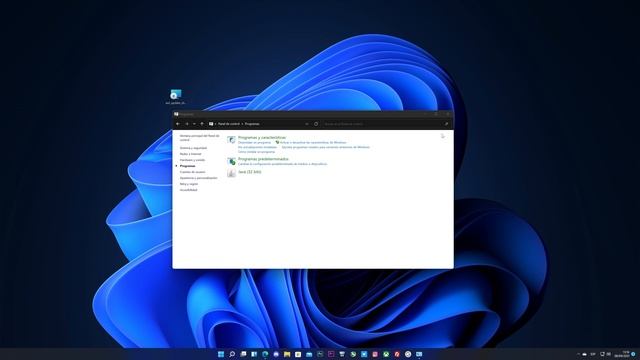Open Programas y características heading link
Image resolution: width=640 pixels, height=360 pixels.
click(x=262, y=138)
